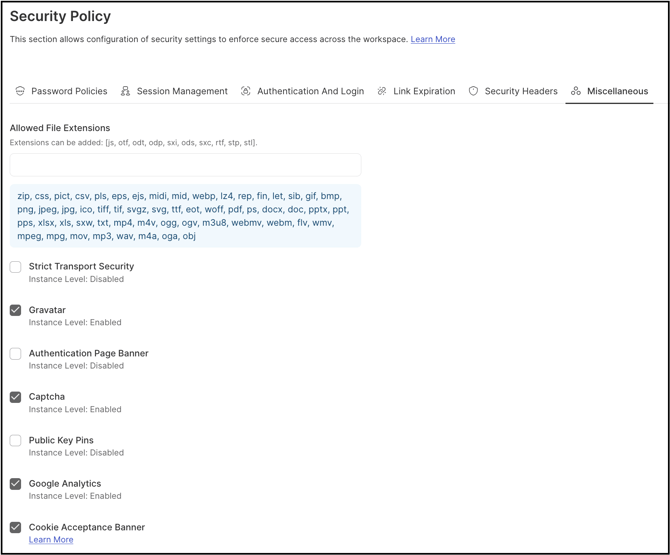The width and height of the screenshot is (670, 555).
Task: Click the Security Headers shield icon
Action: click(473, 91)
